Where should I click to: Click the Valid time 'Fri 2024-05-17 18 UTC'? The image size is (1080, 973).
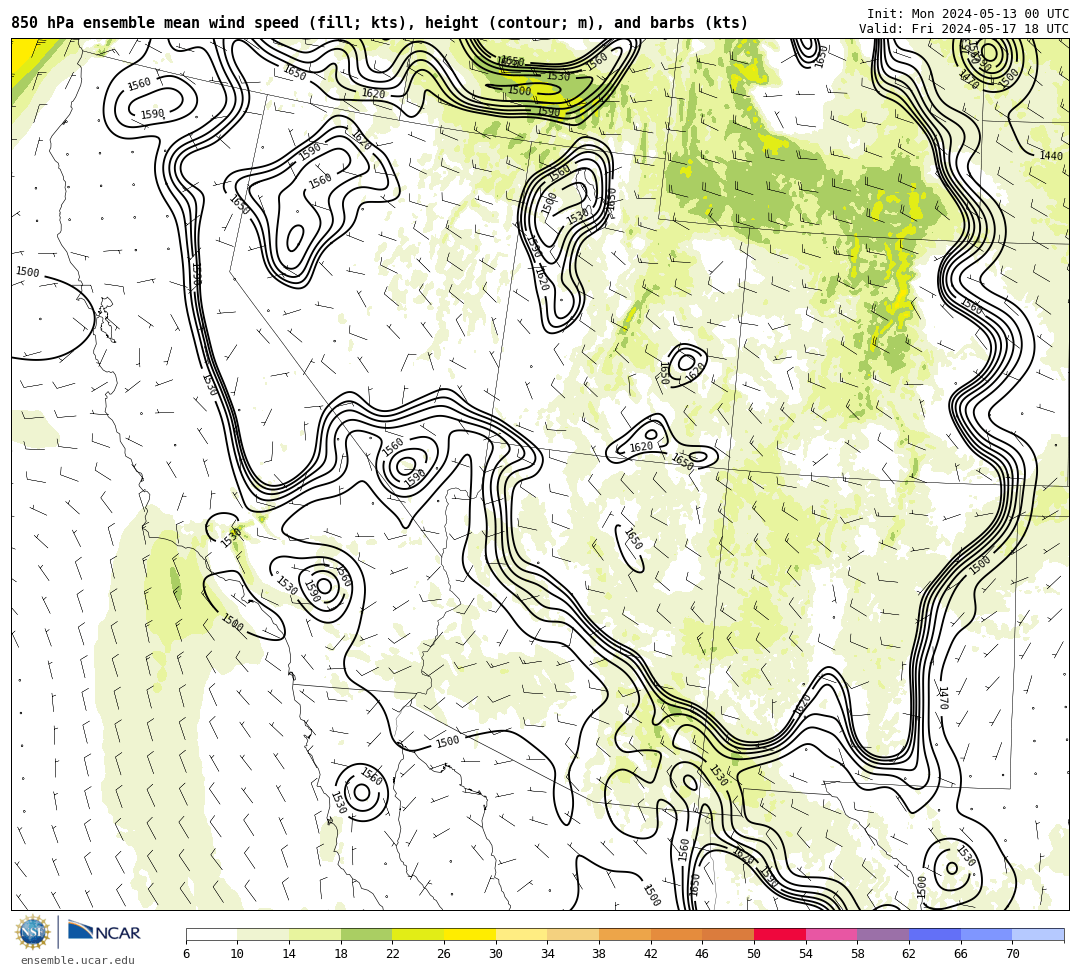tap(990, 29)
